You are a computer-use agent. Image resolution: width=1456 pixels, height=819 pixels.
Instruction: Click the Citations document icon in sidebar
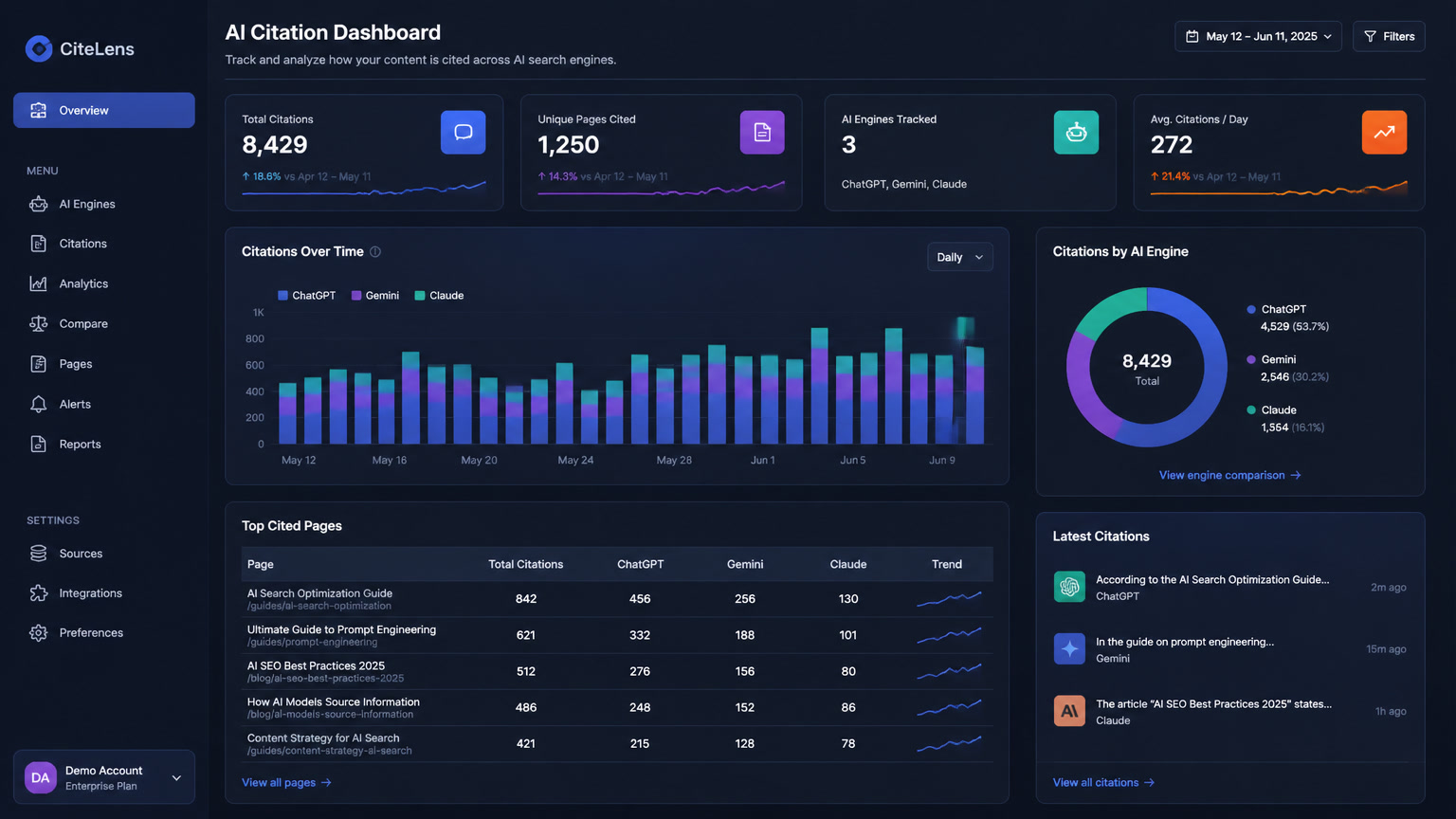[38, 244]
